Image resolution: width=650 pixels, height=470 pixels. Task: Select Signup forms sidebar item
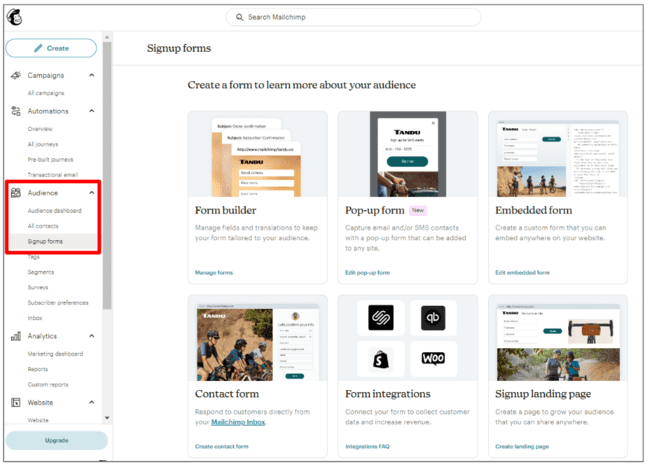click(53, 241)
